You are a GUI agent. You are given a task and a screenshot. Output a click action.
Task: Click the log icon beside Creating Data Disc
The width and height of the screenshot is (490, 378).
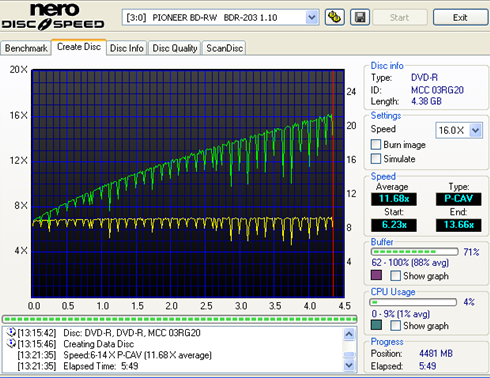(x=11, y=343)
